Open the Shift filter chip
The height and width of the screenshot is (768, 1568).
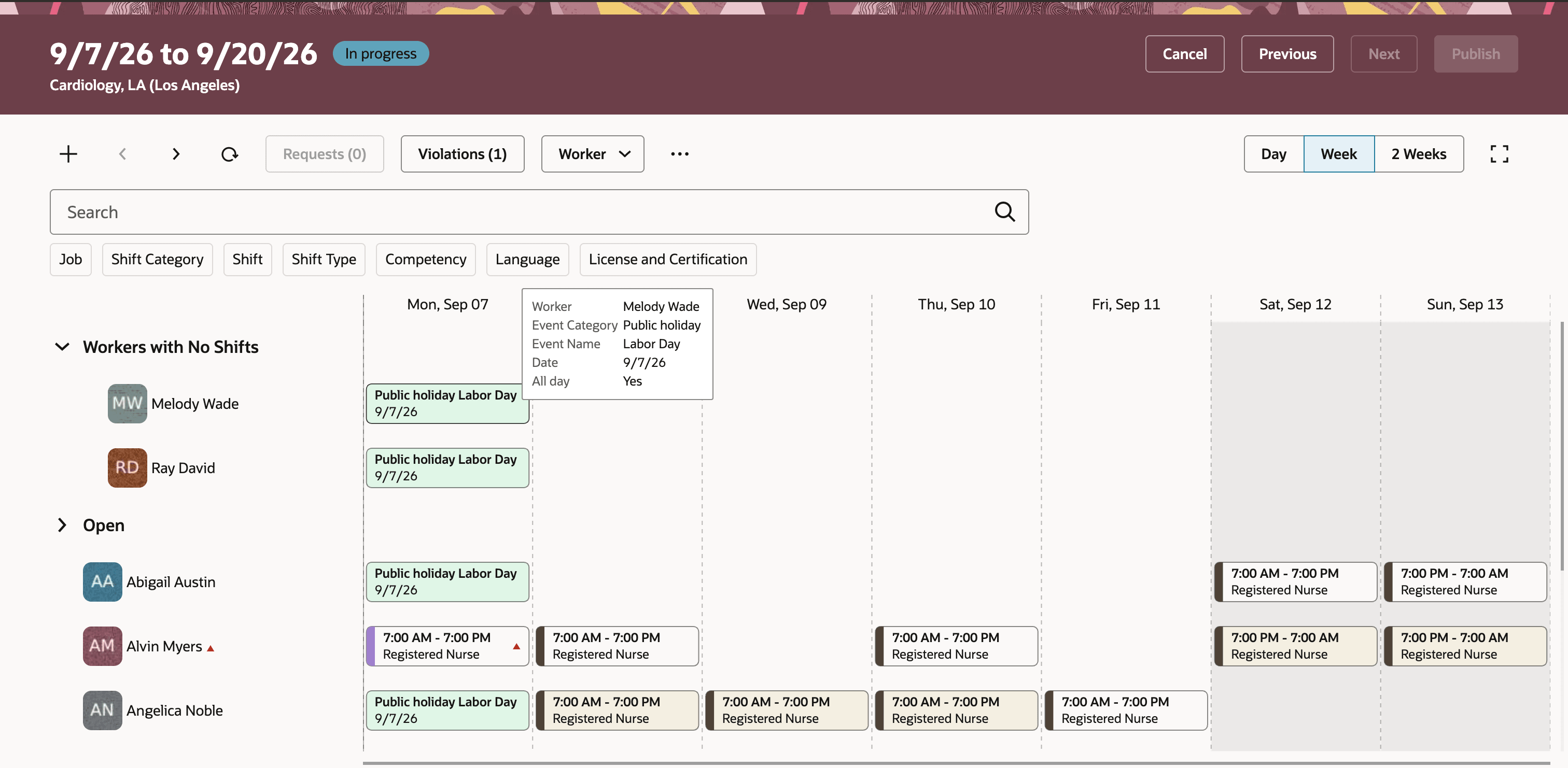pos(247,259)
